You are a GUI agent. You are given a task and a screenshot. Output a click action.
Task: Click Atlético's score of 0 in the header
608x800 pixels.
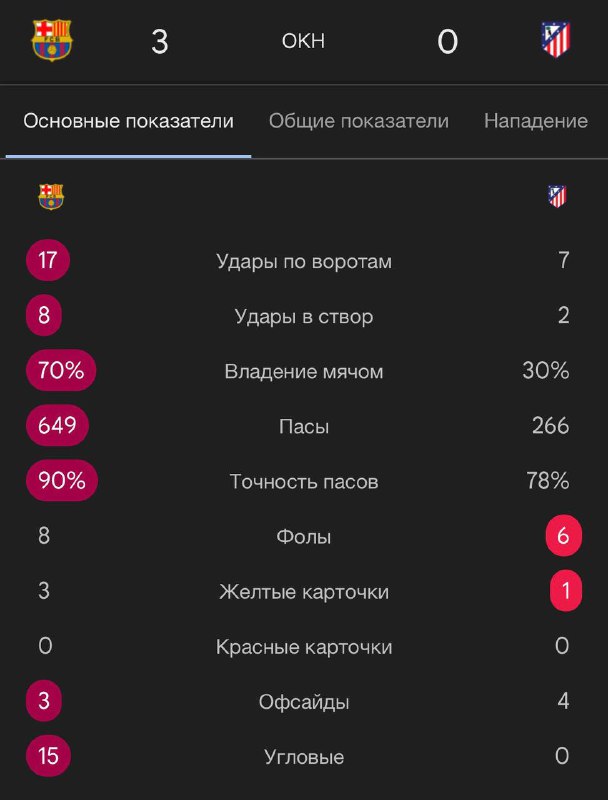pyautogui.click(x=447, y=42)
